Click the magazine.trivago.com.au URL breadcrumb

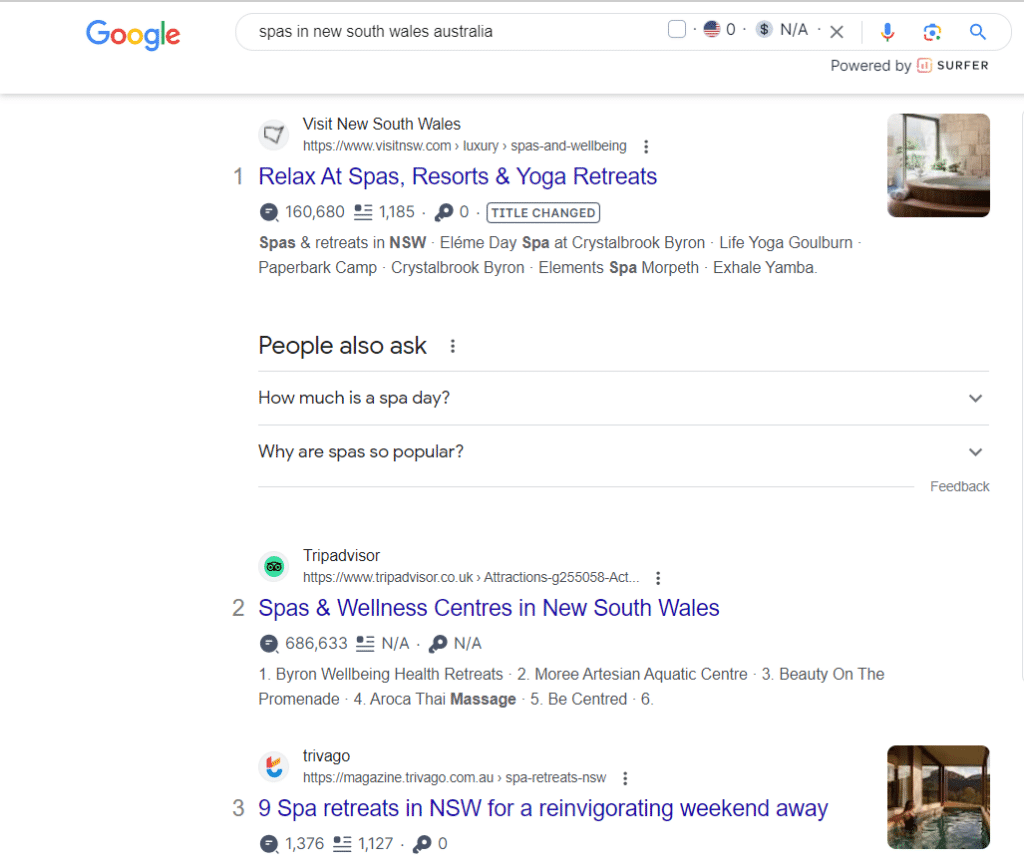[x=455, y=778]
